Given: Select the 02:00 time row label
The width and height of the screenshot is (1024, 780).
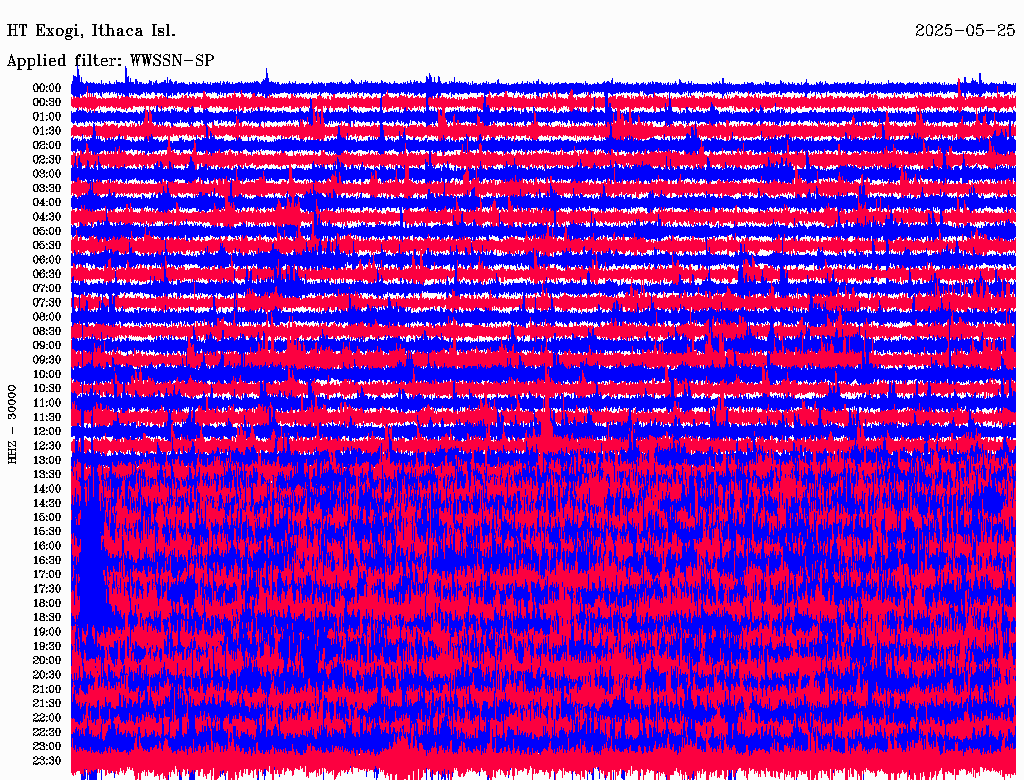Looking at the screenshot, I should [x=47, y=146].
